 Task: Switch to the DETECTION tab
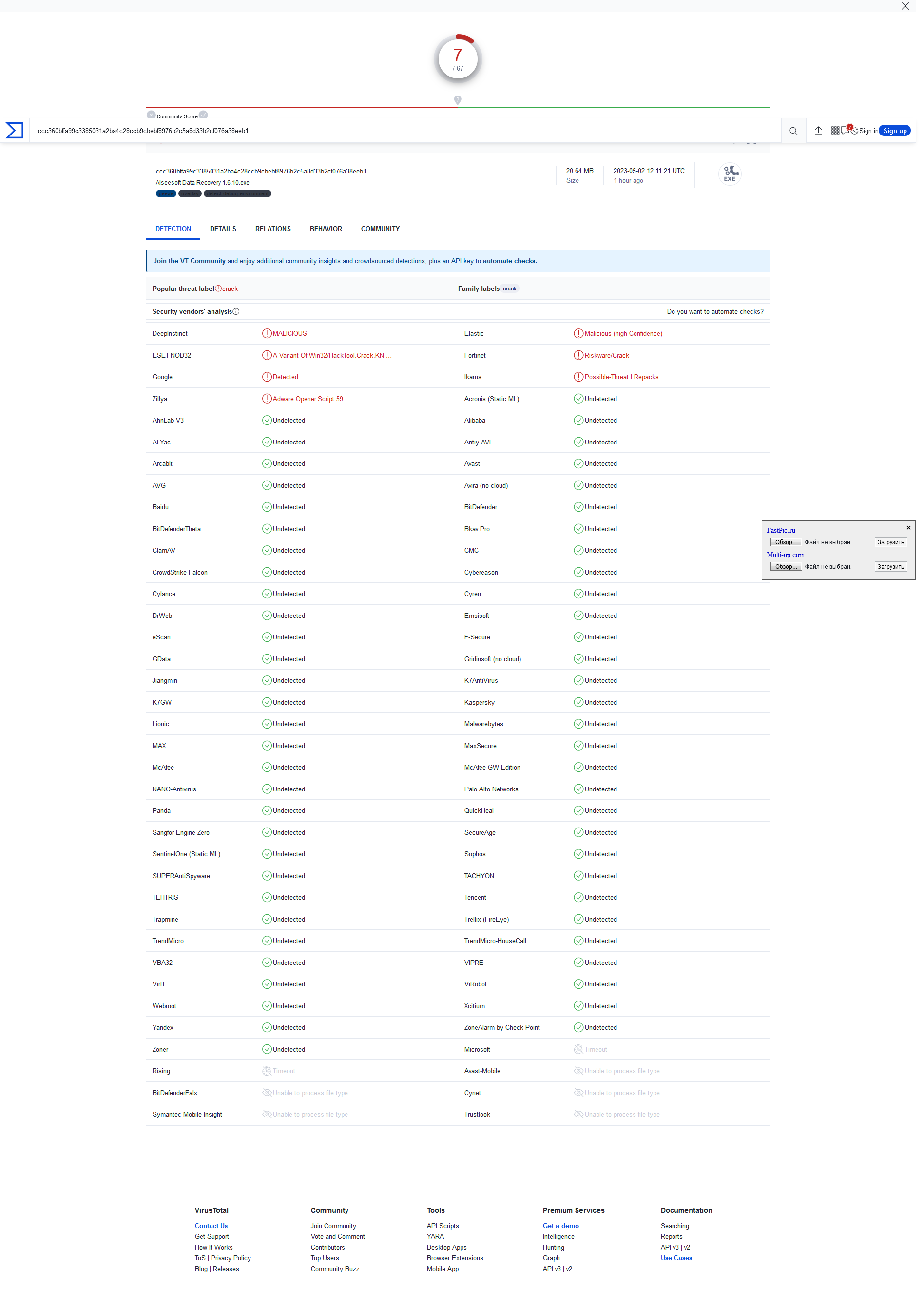(173, 229)
